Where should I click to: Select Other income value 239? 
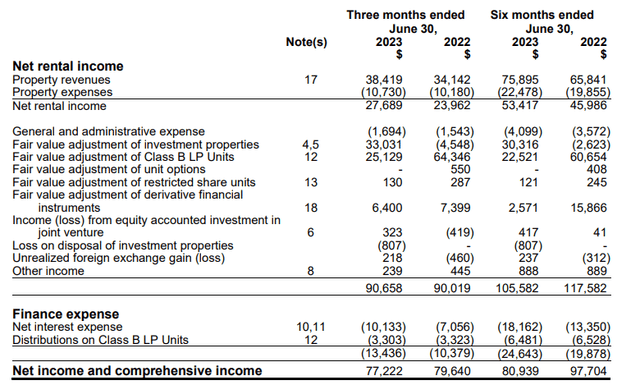point(393,271)
